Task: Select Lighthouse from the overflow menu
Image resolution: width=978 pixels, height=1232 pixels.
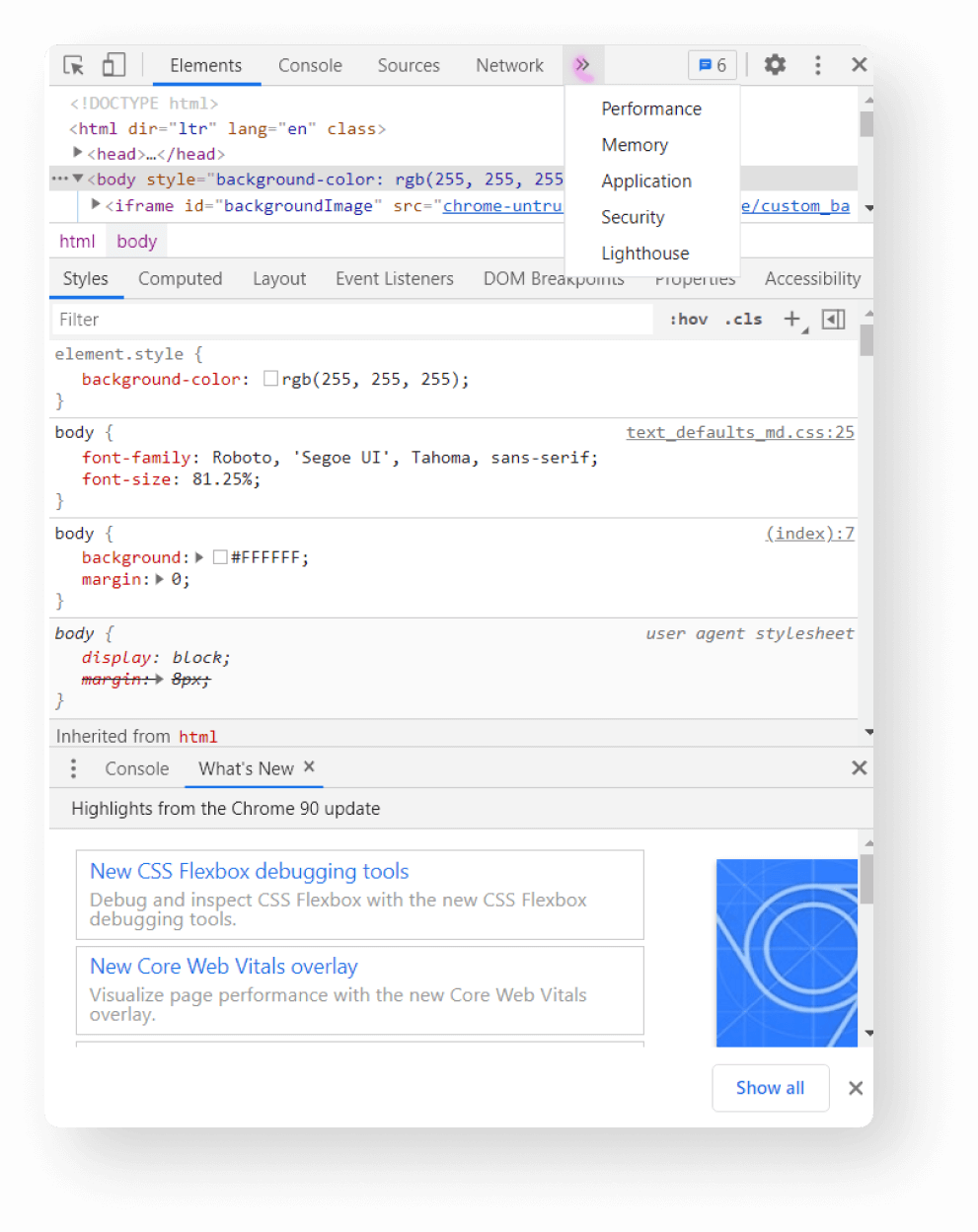Action: pos(645,254)
